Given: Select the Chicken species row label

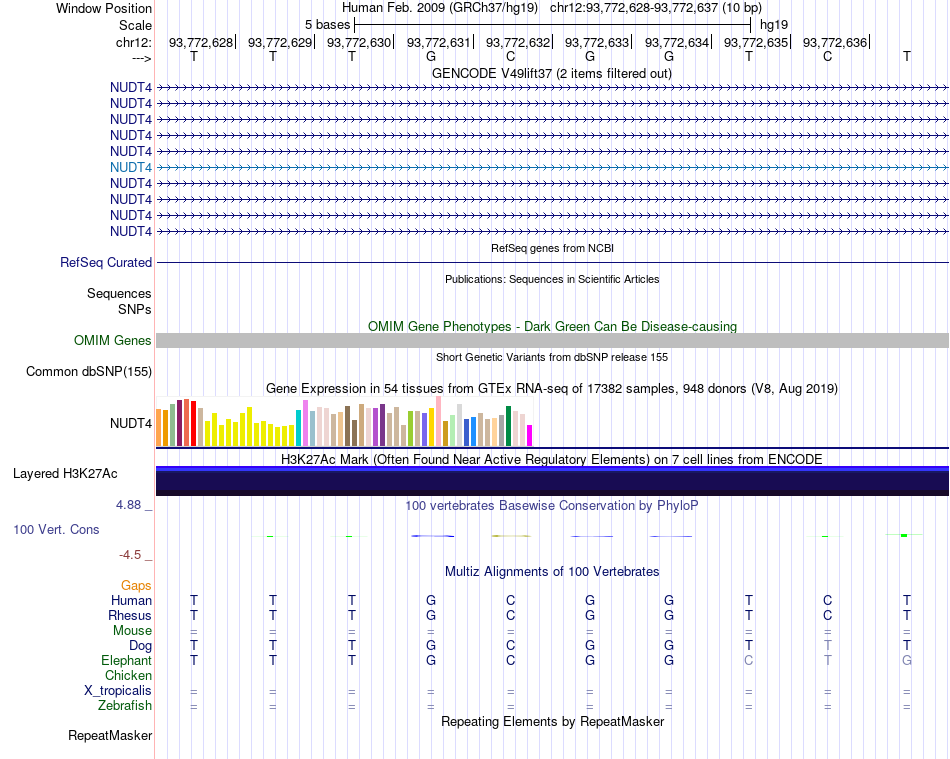Looking at the screenshot, I should [128, 675].
